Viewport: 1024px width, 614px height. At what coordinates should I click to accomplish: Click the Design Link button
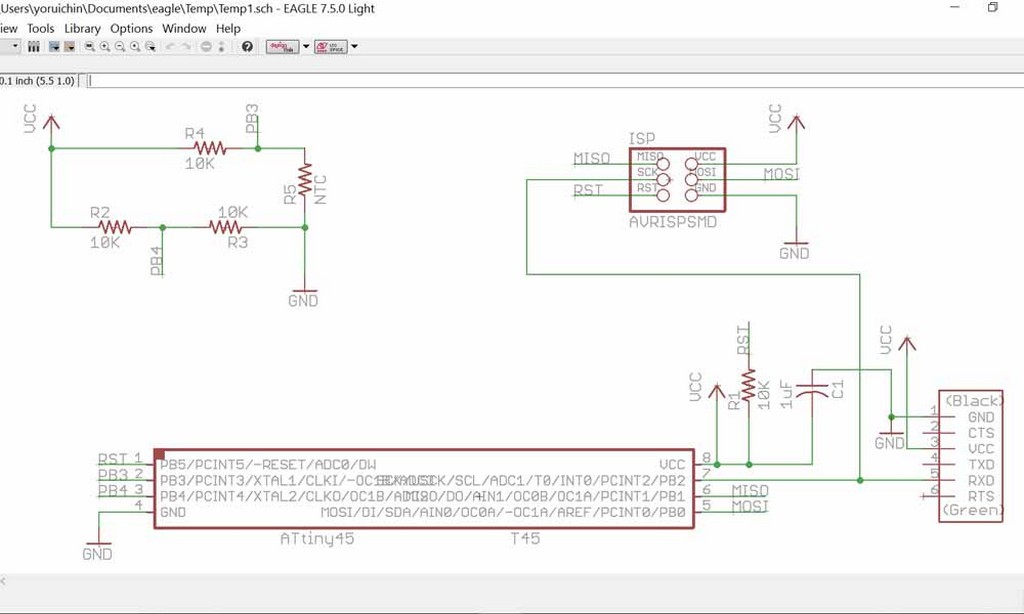(x=282, y=46)
